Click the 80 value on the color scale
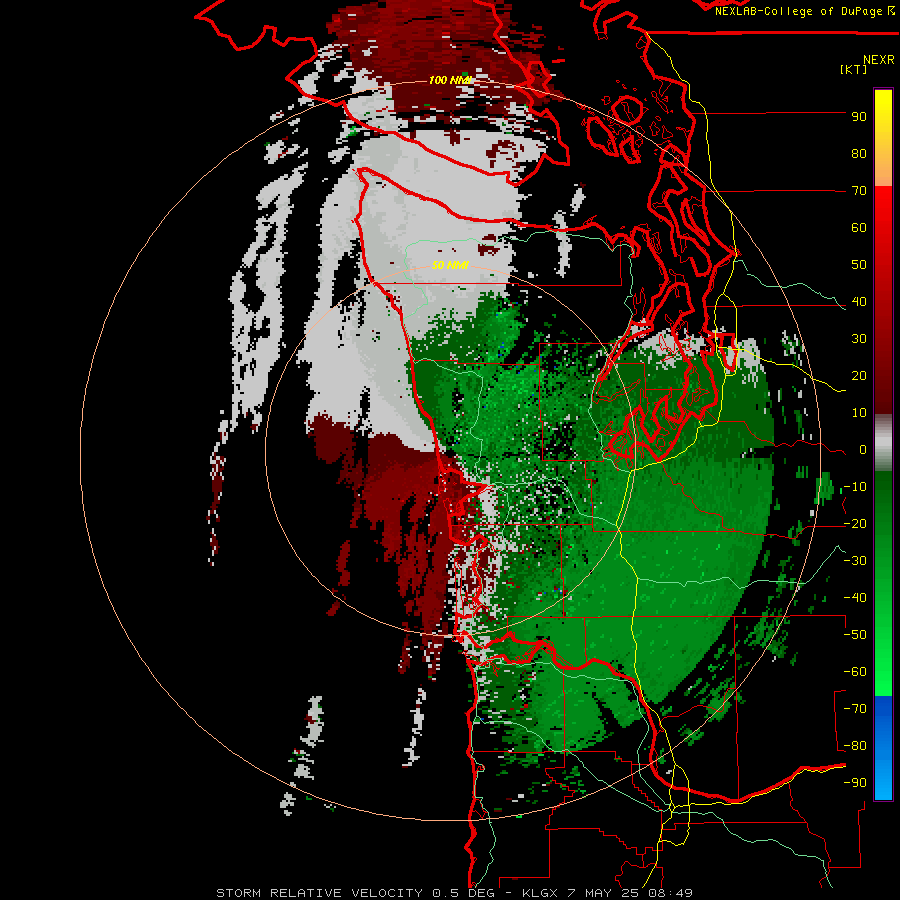Screen dimensions: 900x900 click(x=859, y=154)
